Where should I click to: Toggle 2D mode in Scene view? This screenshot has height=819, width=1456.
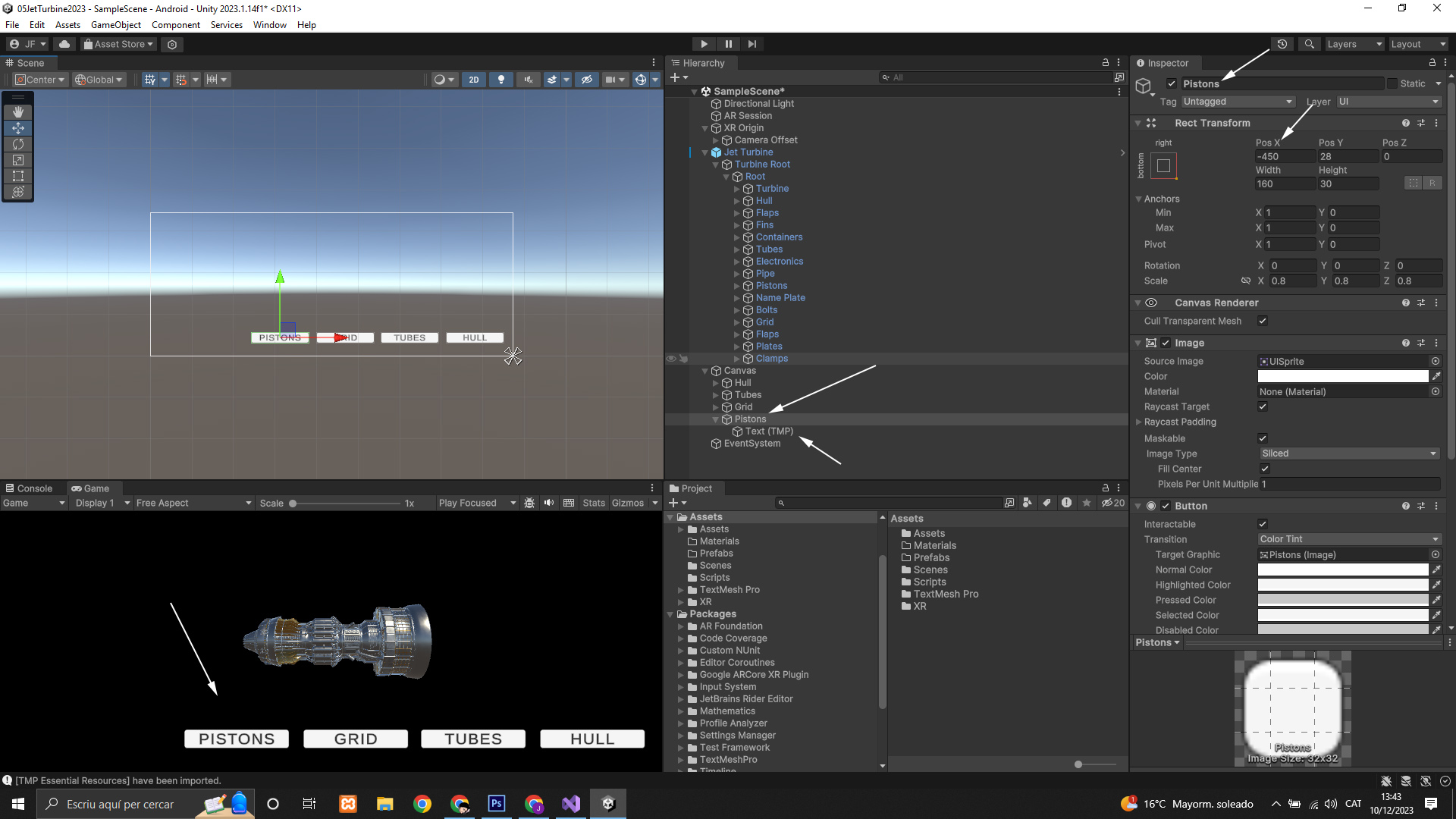click(x=474, y=80)
